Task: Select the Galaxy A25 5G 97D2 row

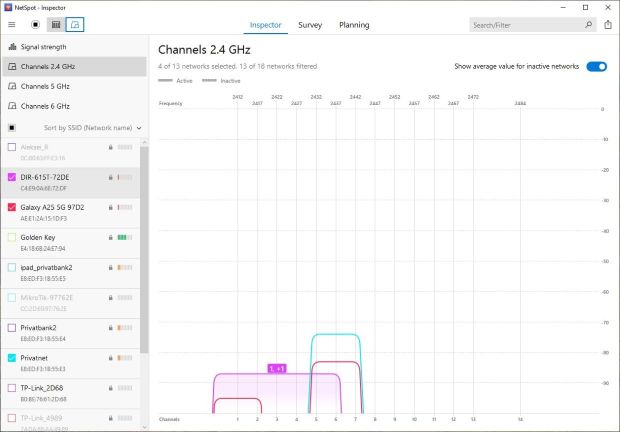Action: pyautogui.click(x=70, y=213)
